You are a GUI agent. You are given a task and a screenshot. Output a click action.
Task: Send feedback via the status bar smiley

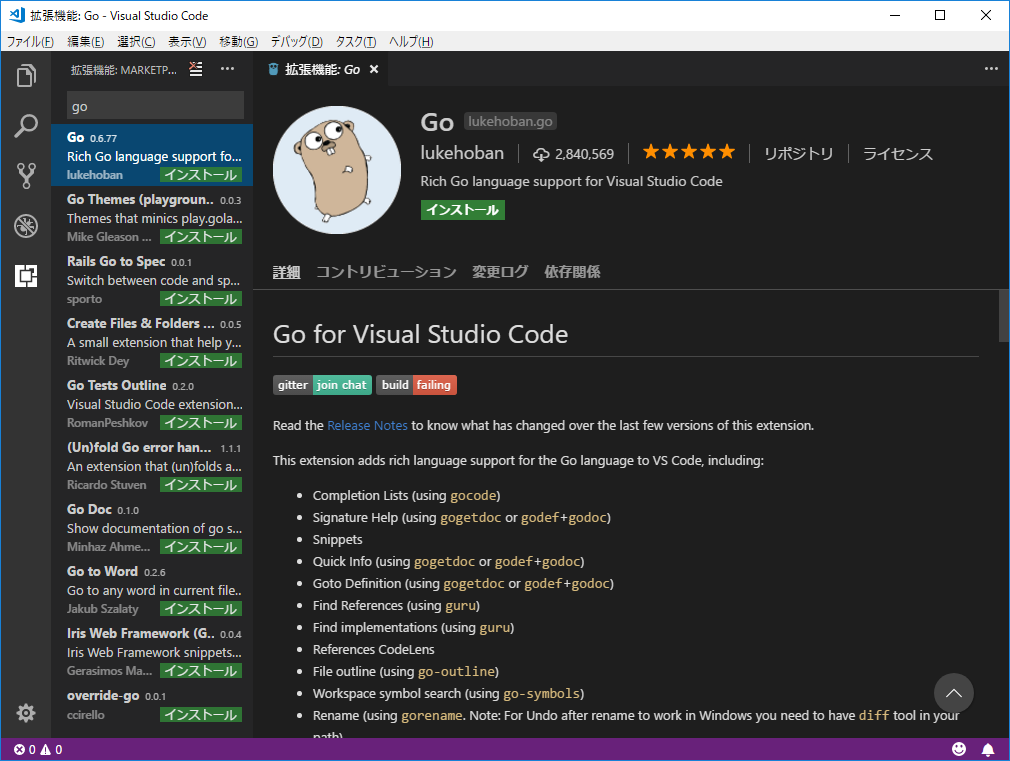(959, 748)
